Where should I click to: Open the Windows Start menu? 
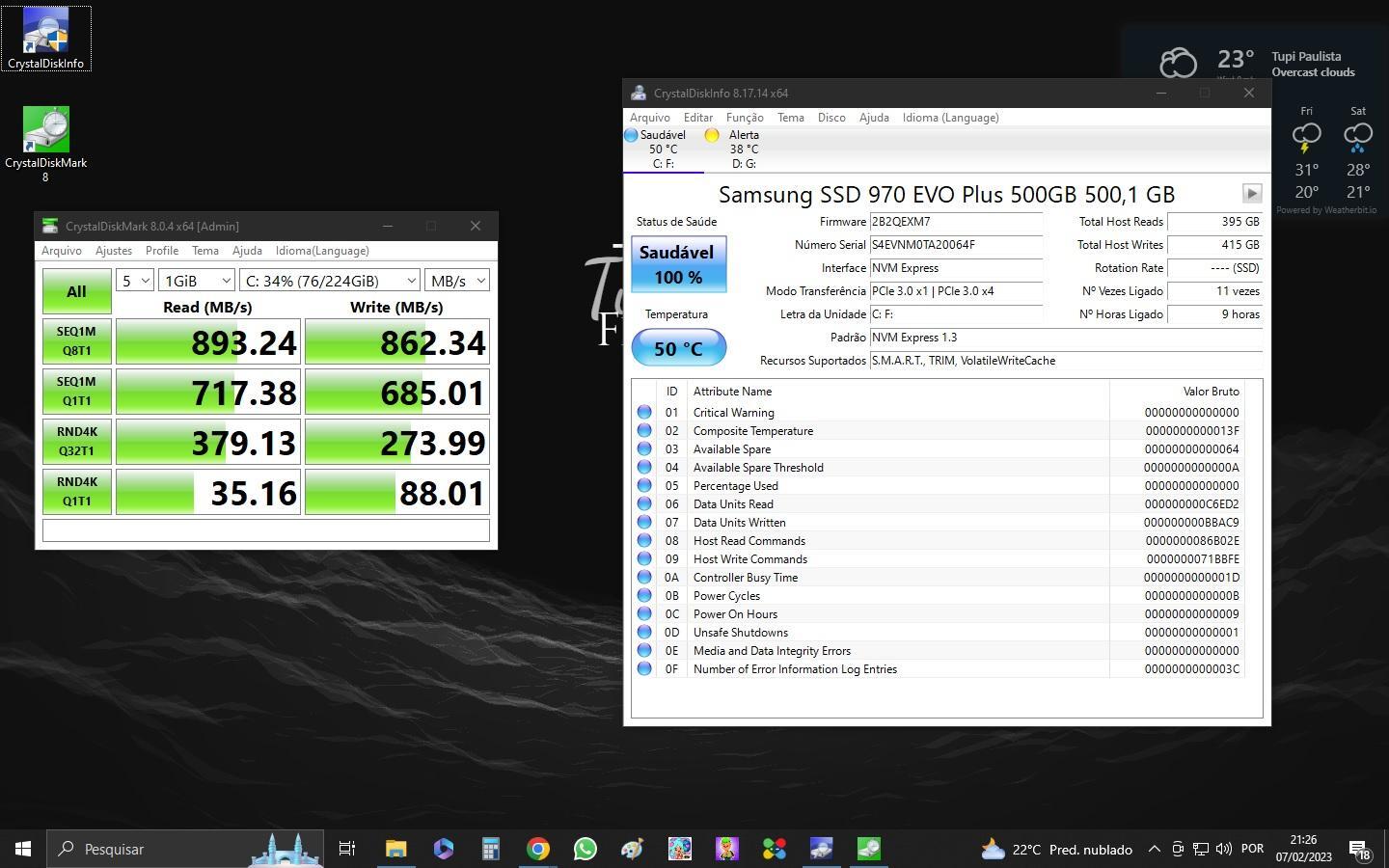pyautogui.click(x=23, y=849)
